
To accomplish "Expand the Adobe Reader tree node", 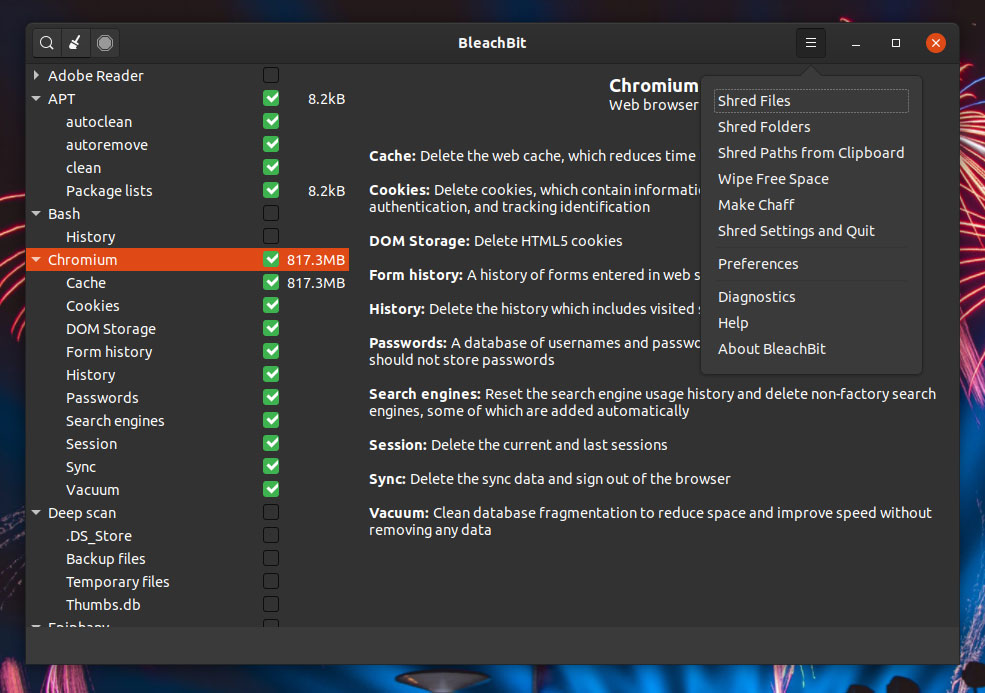I will (x=36, y=76).
